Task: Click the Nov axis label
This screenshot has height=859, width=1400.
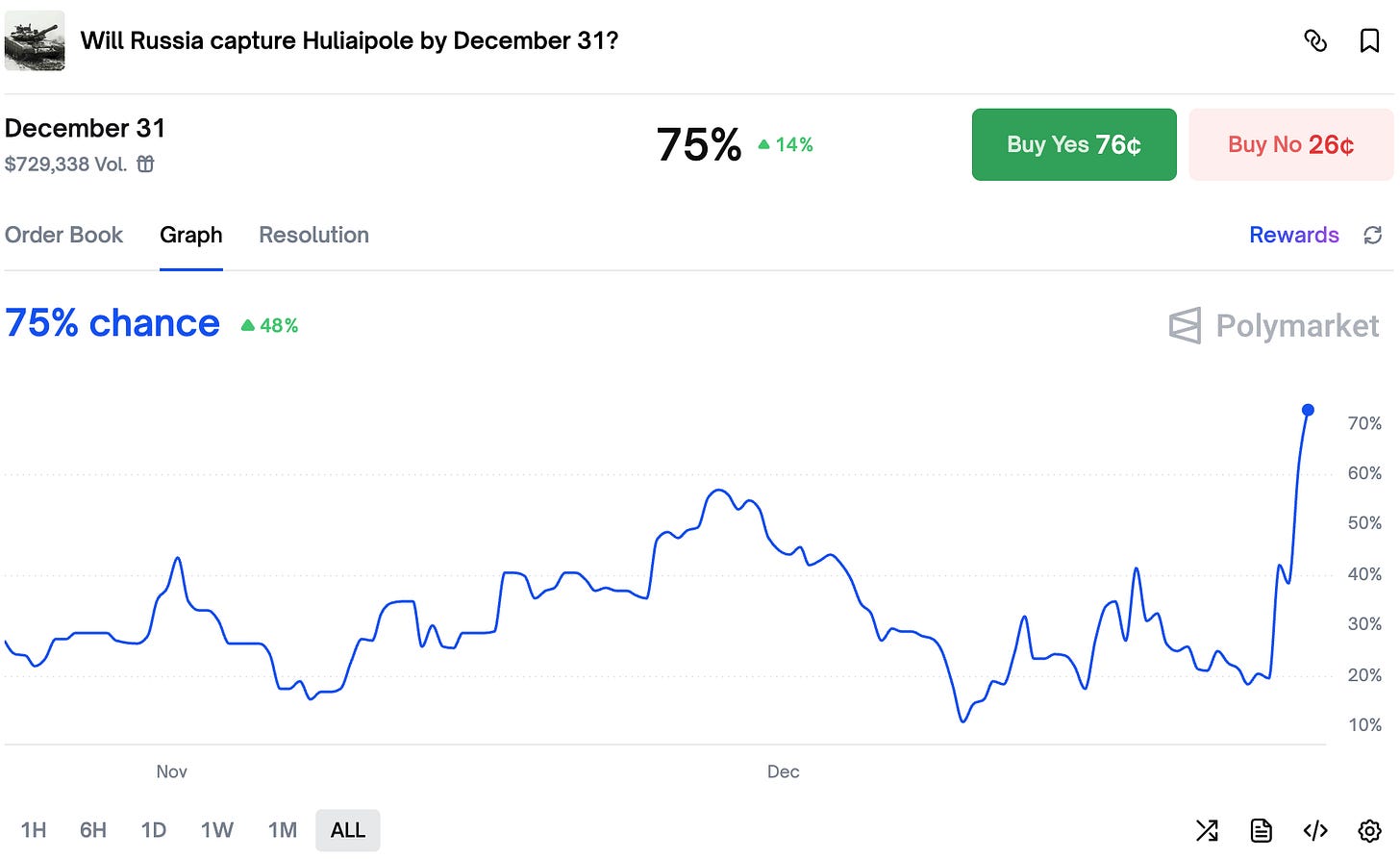Action: 172,771
